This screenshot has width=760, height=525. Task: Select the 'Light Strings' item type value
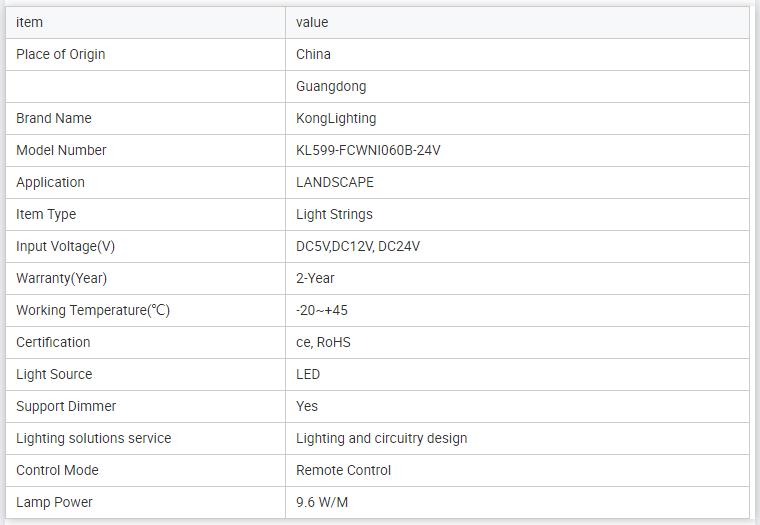coord(334,214)
